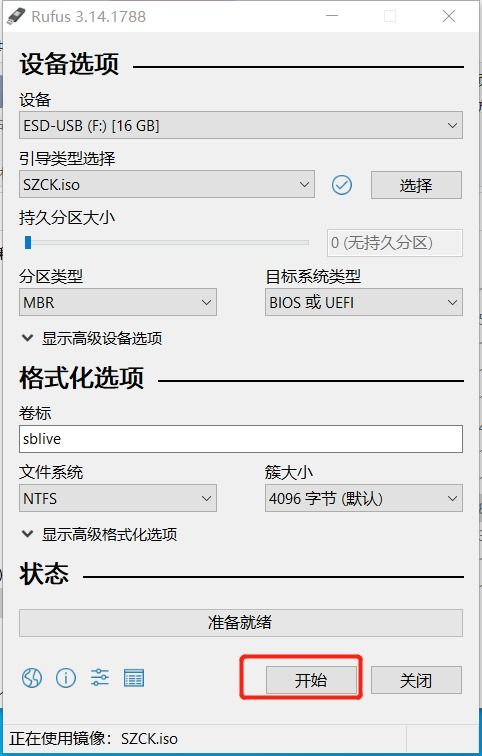Open the ESD-USB device dropdown

click(241, 126)
